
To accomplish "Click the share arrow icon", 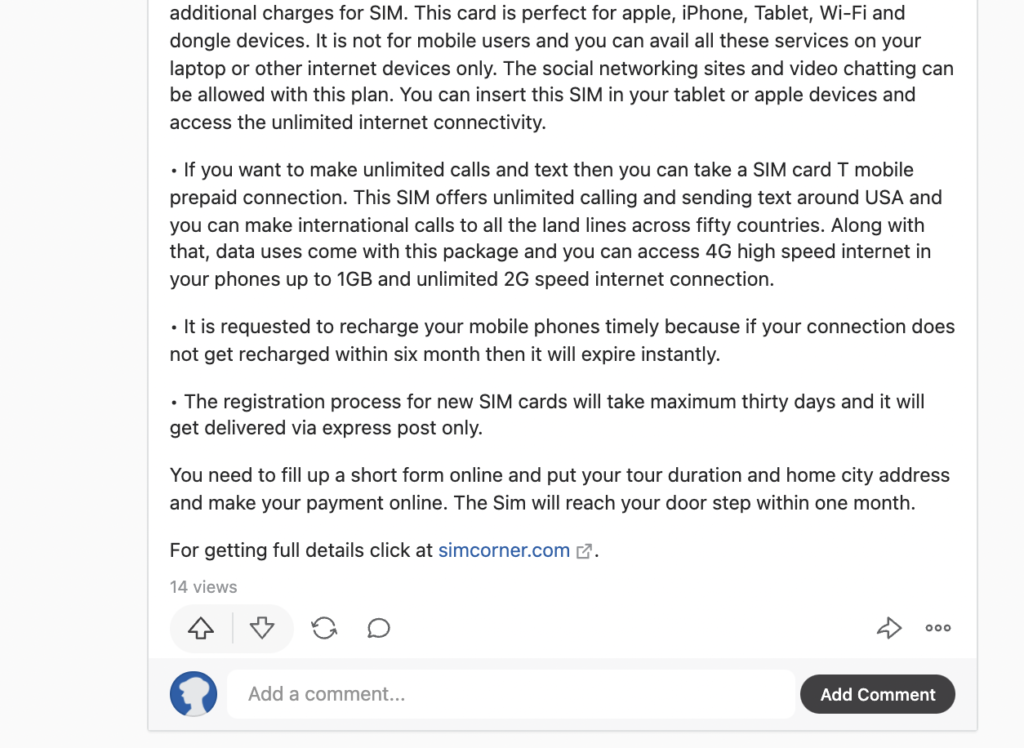I will pos(889,628).
